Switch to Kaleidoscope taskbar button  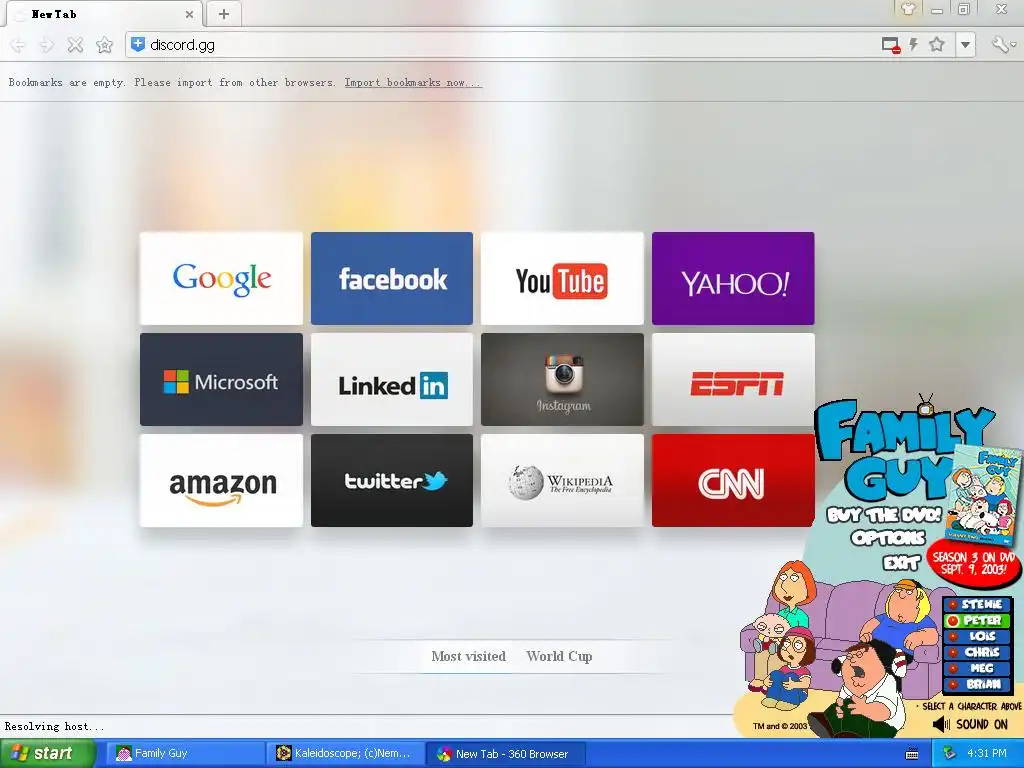point(345,753)
